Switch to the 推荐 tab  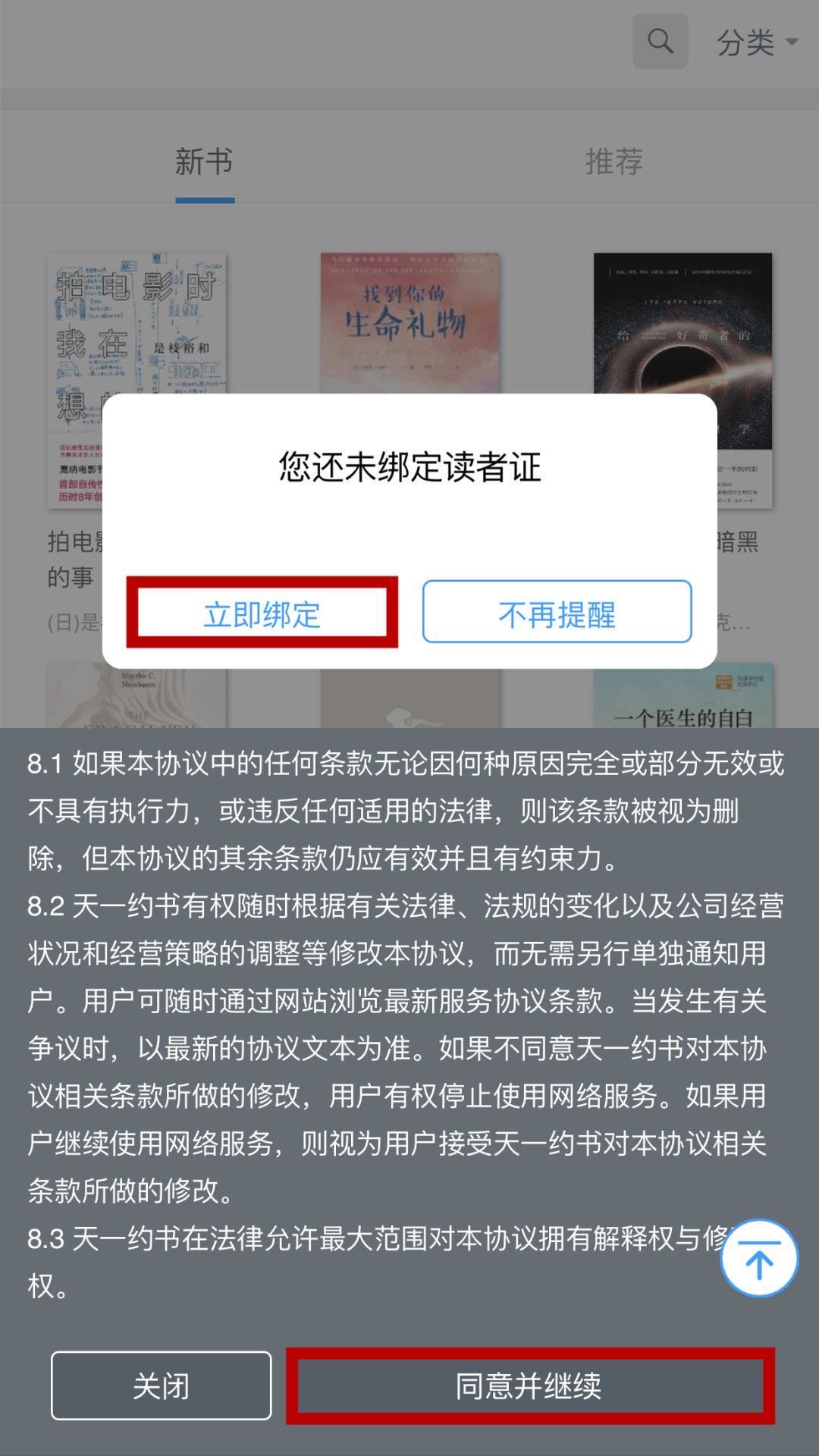614,162
